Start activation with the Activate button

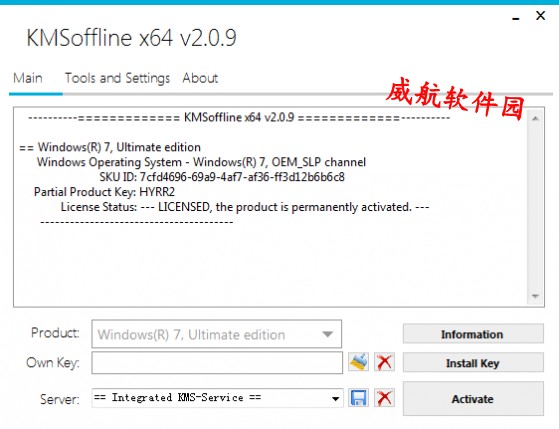[x=473, y=398]
